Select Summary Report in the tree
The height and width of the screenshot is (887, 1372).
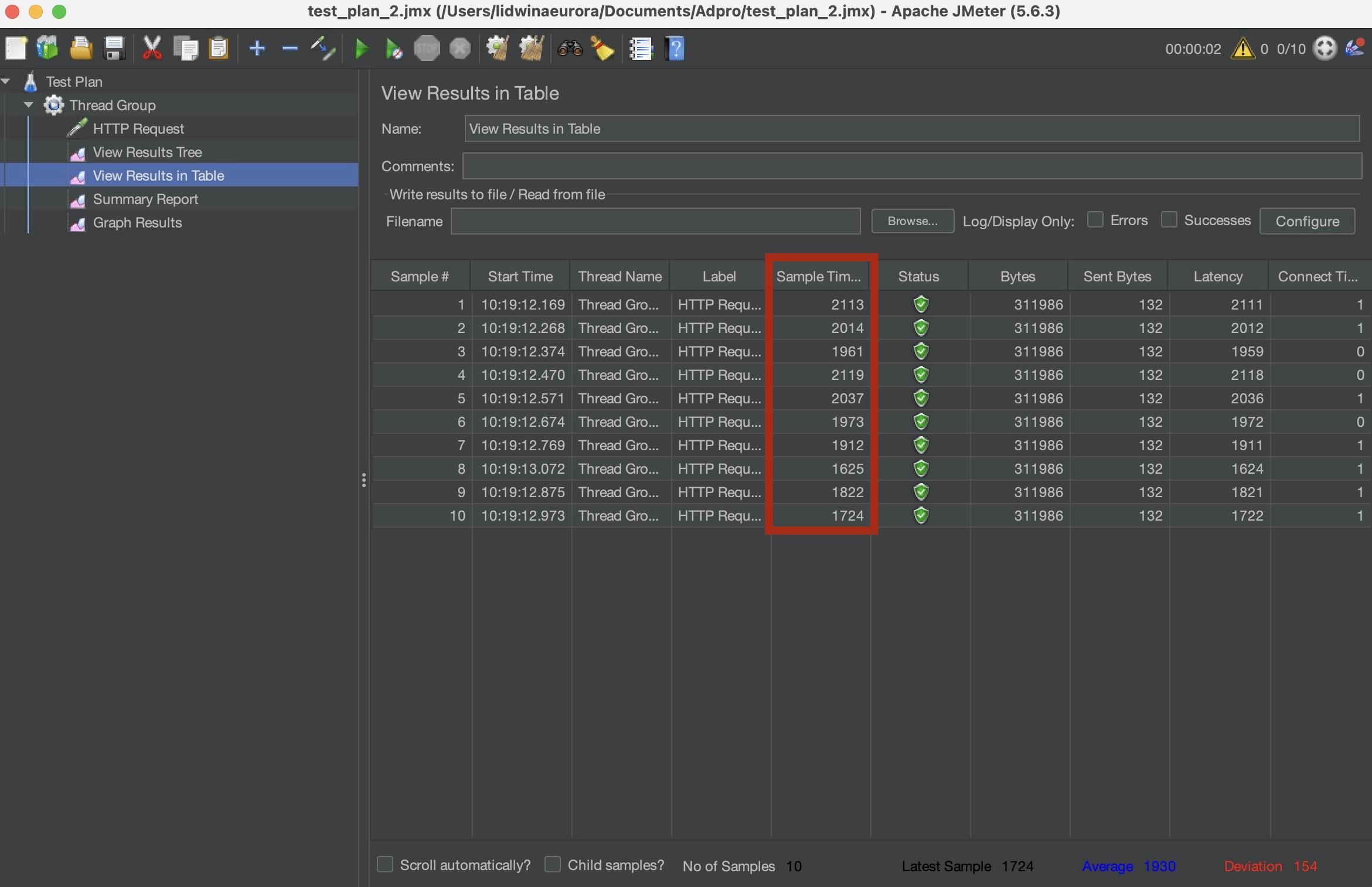[145, 199]
